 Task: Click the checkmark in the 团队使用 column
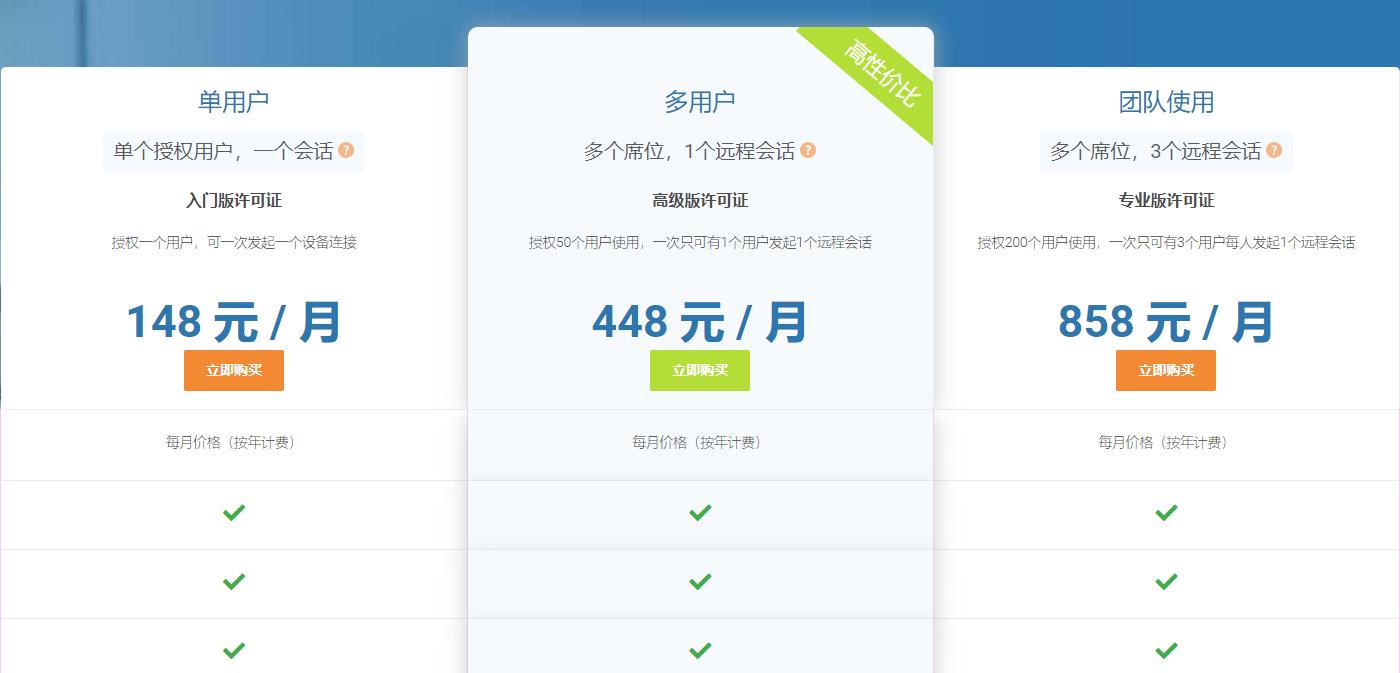click(x=1165, y=512)
